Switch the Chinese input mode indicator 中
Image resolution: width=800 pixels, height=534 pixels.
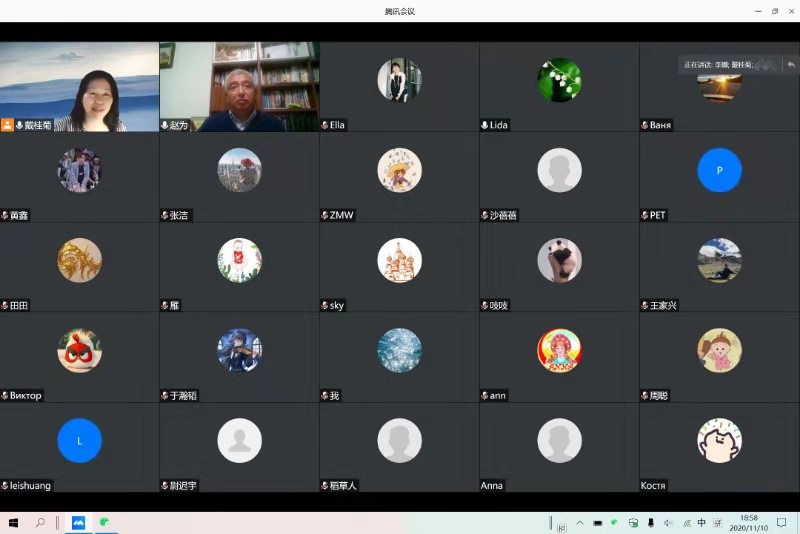[x=701, y=523]
